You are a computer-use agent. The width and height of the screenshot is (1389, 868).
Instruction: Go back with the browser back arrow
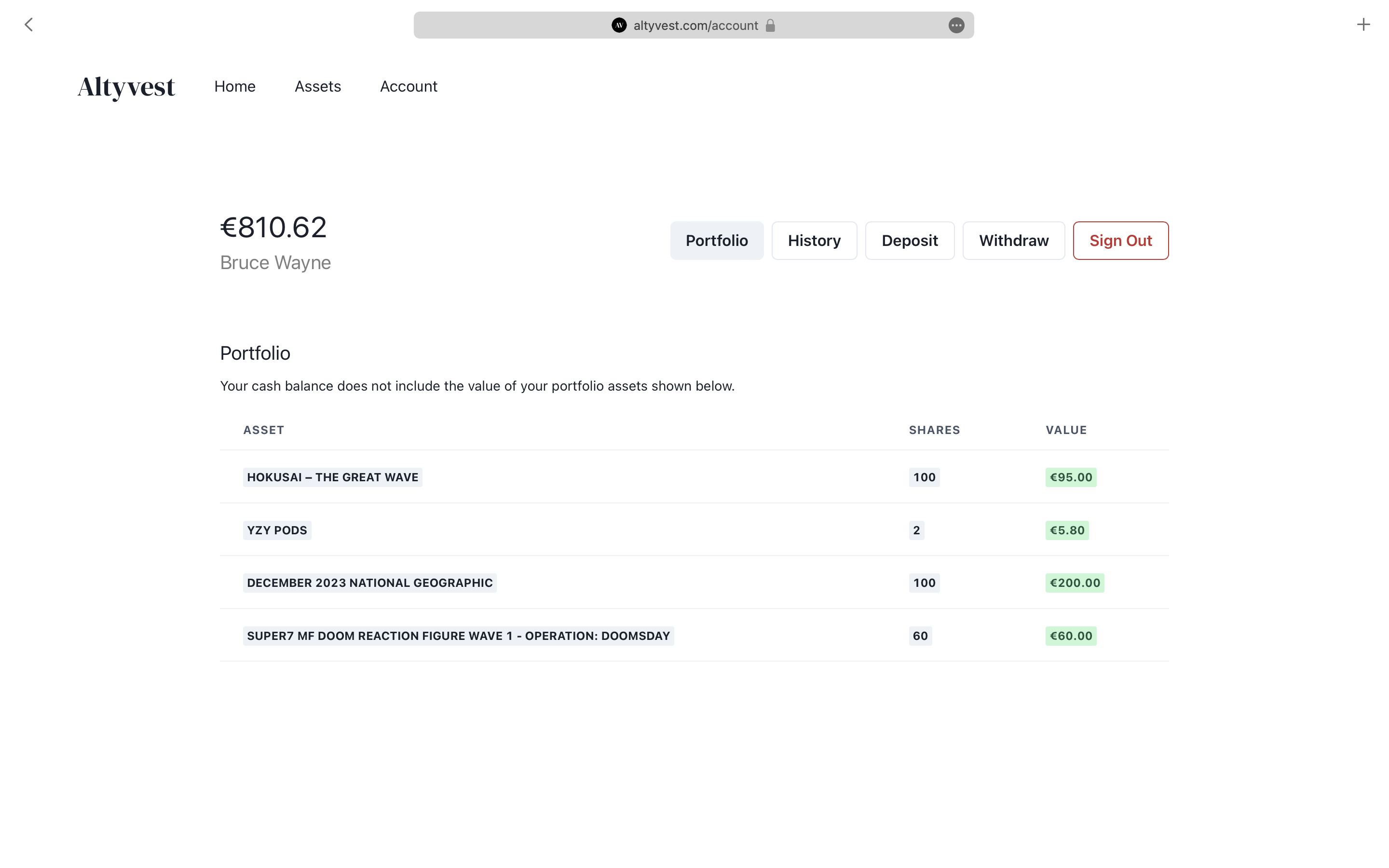(29, 25)
